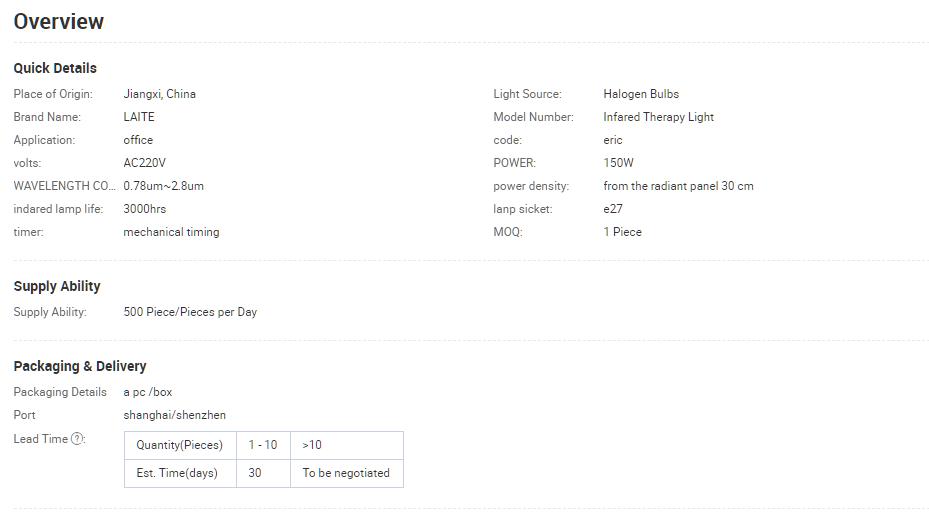929x531 pixels.
Task: Click the AC220V volts value
Action: [145, 163]
